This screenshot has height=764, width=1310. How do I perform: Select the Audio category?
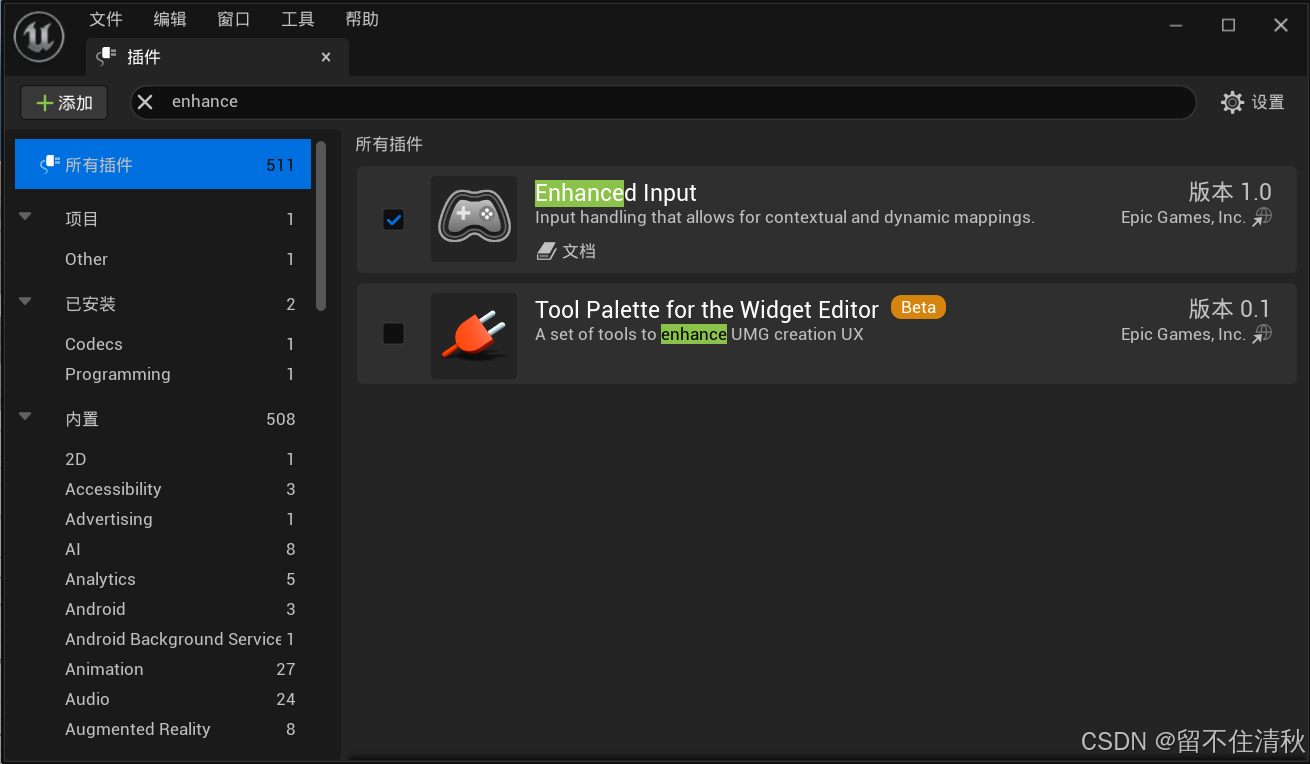163,699
